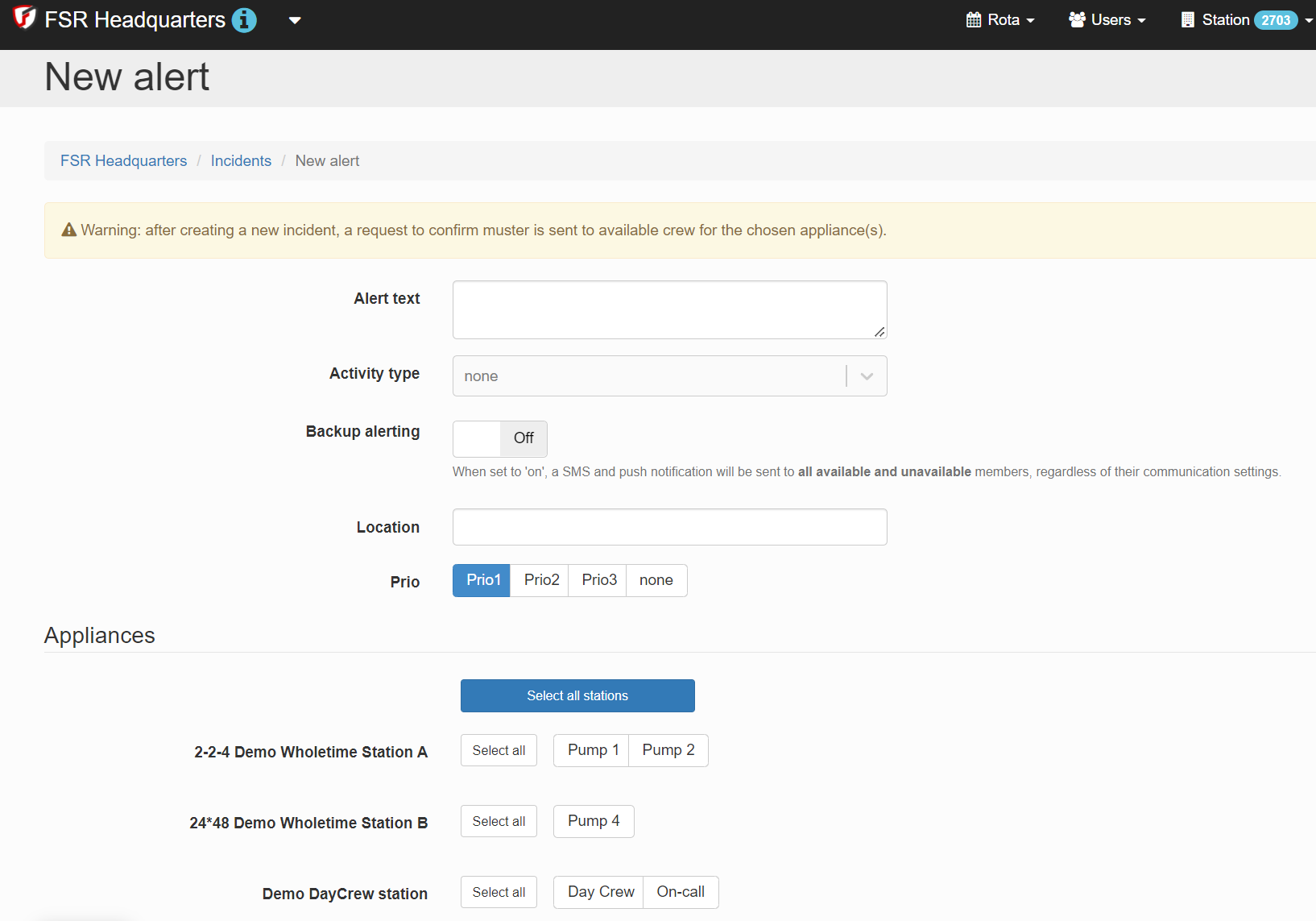Type in the Location field
The width and height of the screenshot is (1316, 921).
pos(669,527)
